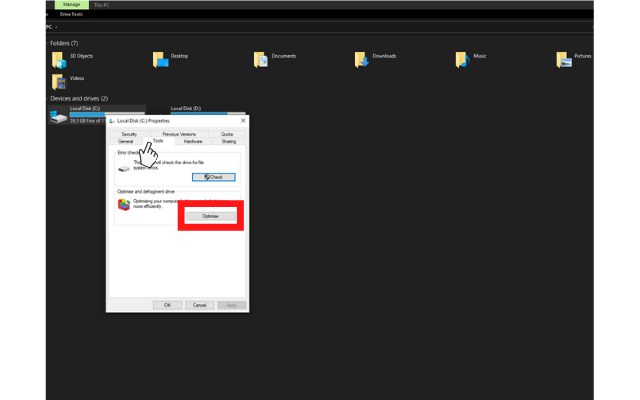Click the 'Downloads' folder name
Image resolution: width=640 pixels, height=400 pixels.
tap(384, 56)
